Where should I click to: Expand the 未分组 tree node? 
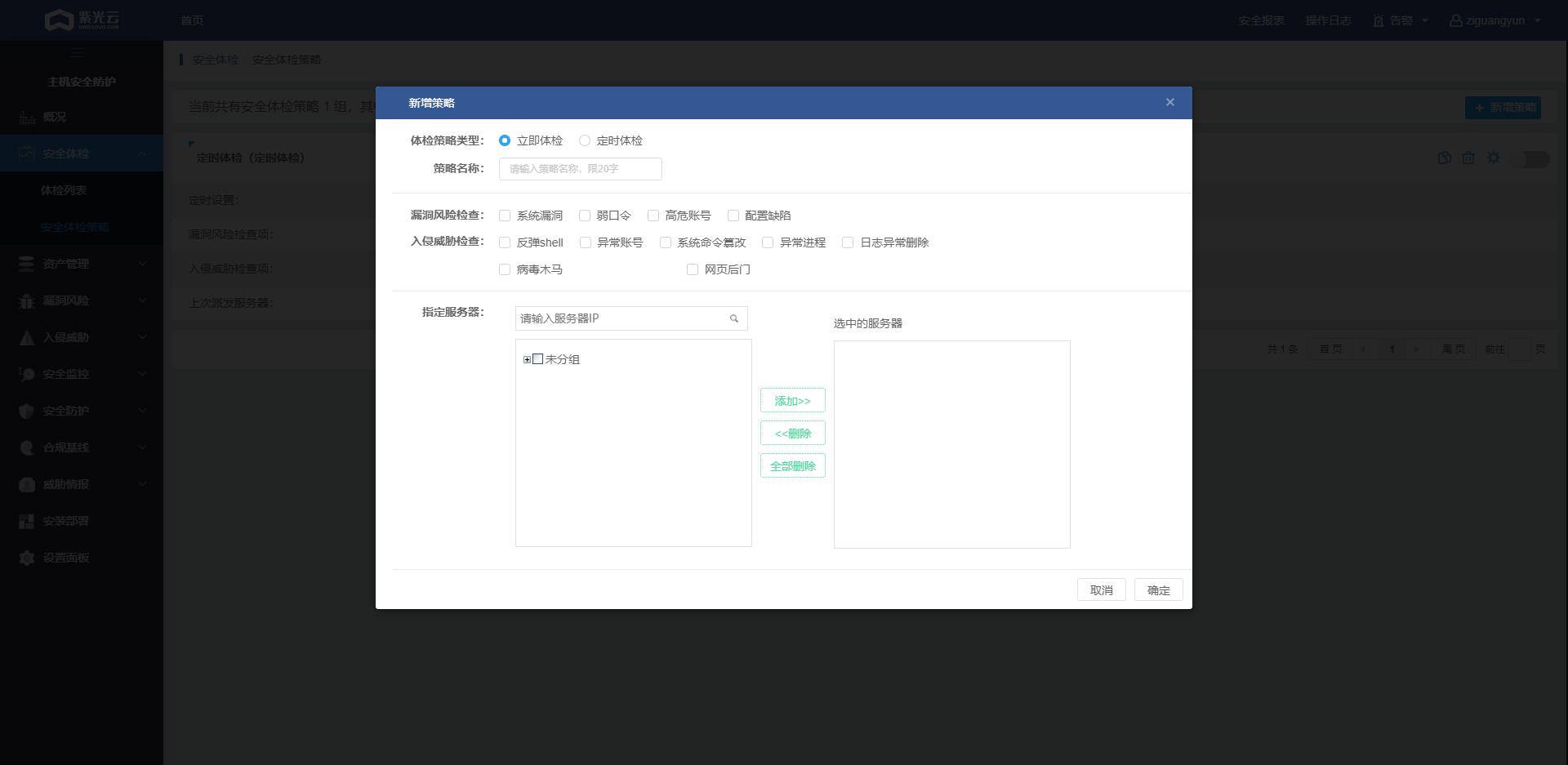527,359
